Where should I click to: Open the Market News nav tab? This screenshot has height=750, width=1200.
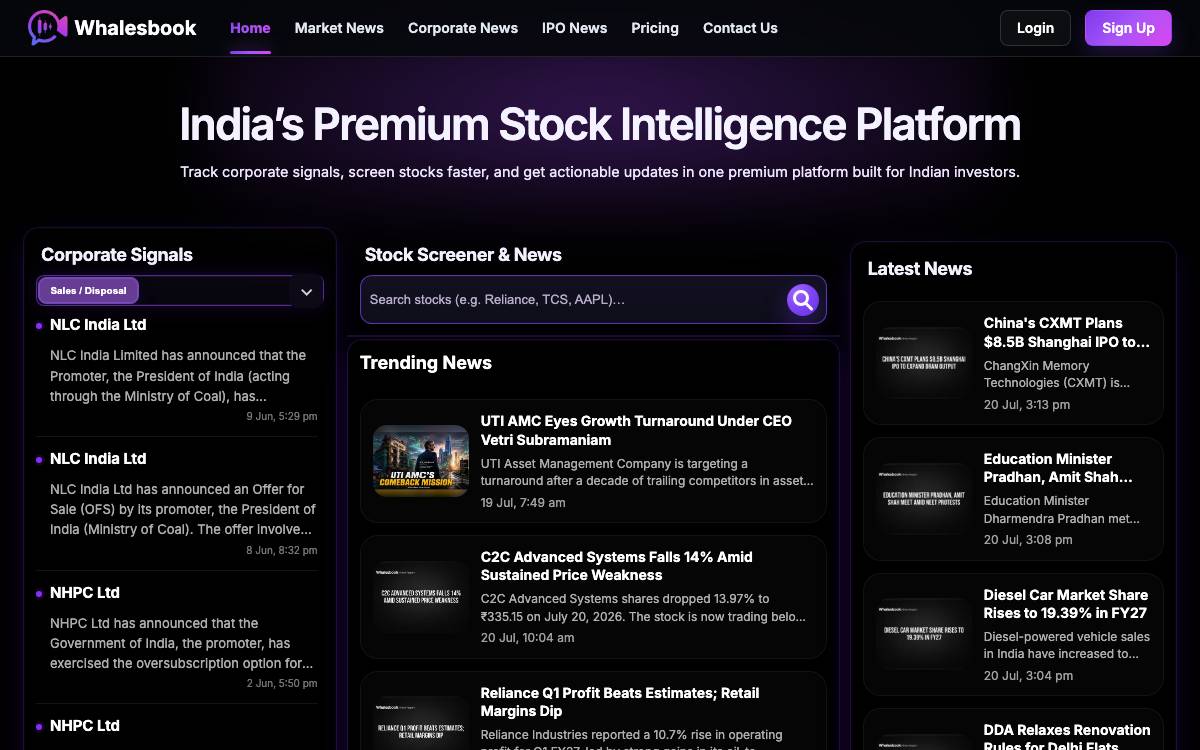pyautogui.click(x=339, y=28)
